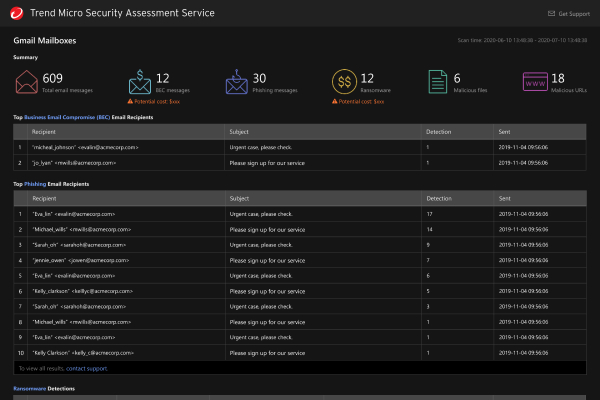Click the BEC messages Potential cost text
The height and width of the screenshot is (400, 600).
pyautogui.click(x=157, y=101)
